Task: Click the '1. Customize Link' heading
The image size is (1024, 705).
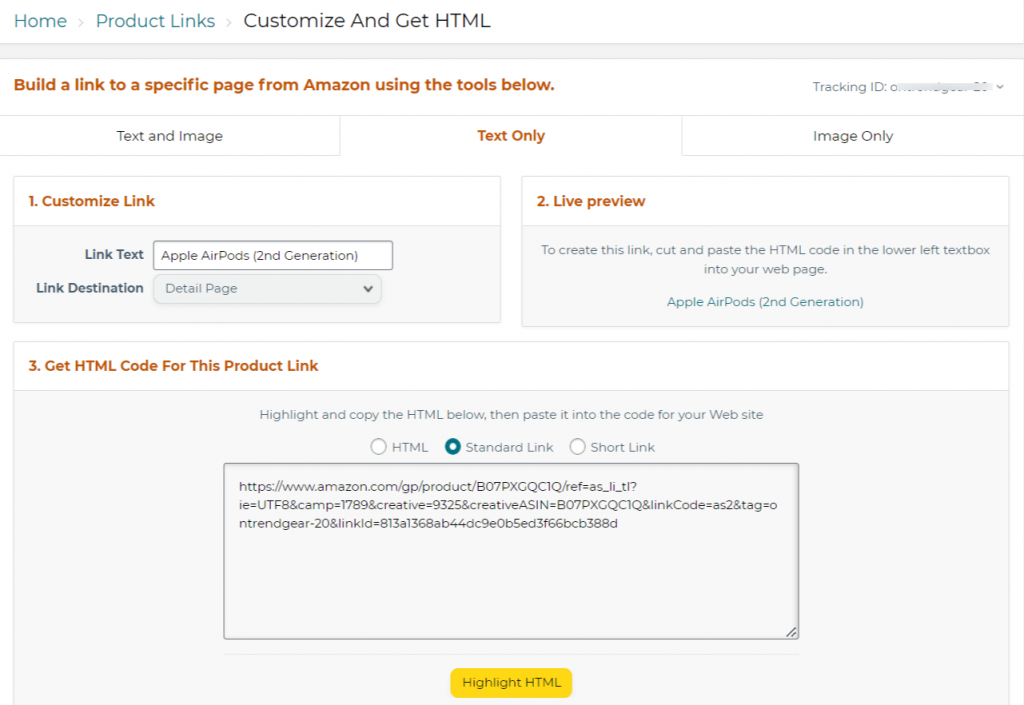Action: point(91,201)
